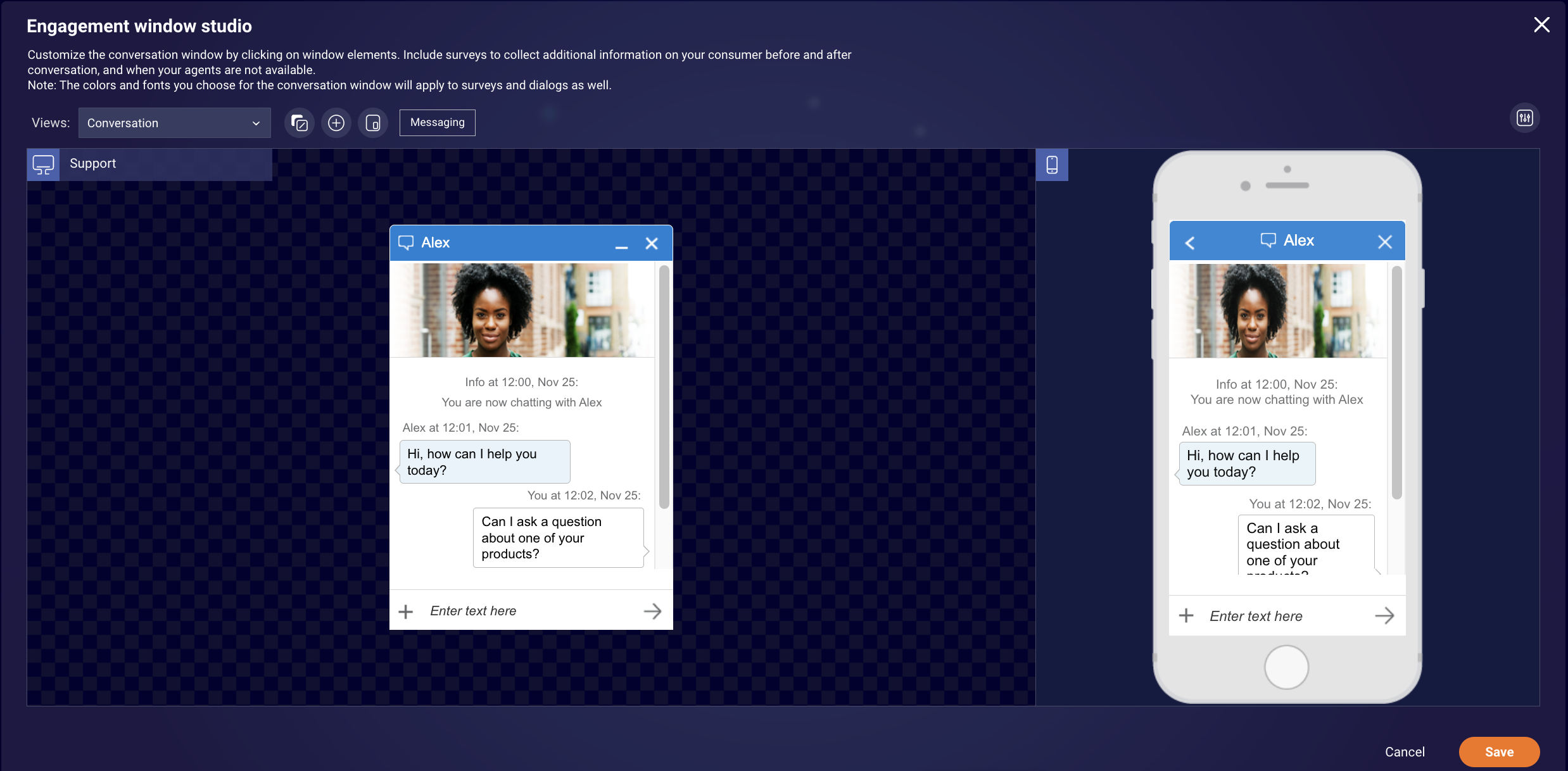Select the 'Hi, how can I help you today?' mobile bubble
The height and width of the screenshot is (771, 1568).
pyautogui.click(x=1247, y=464)
